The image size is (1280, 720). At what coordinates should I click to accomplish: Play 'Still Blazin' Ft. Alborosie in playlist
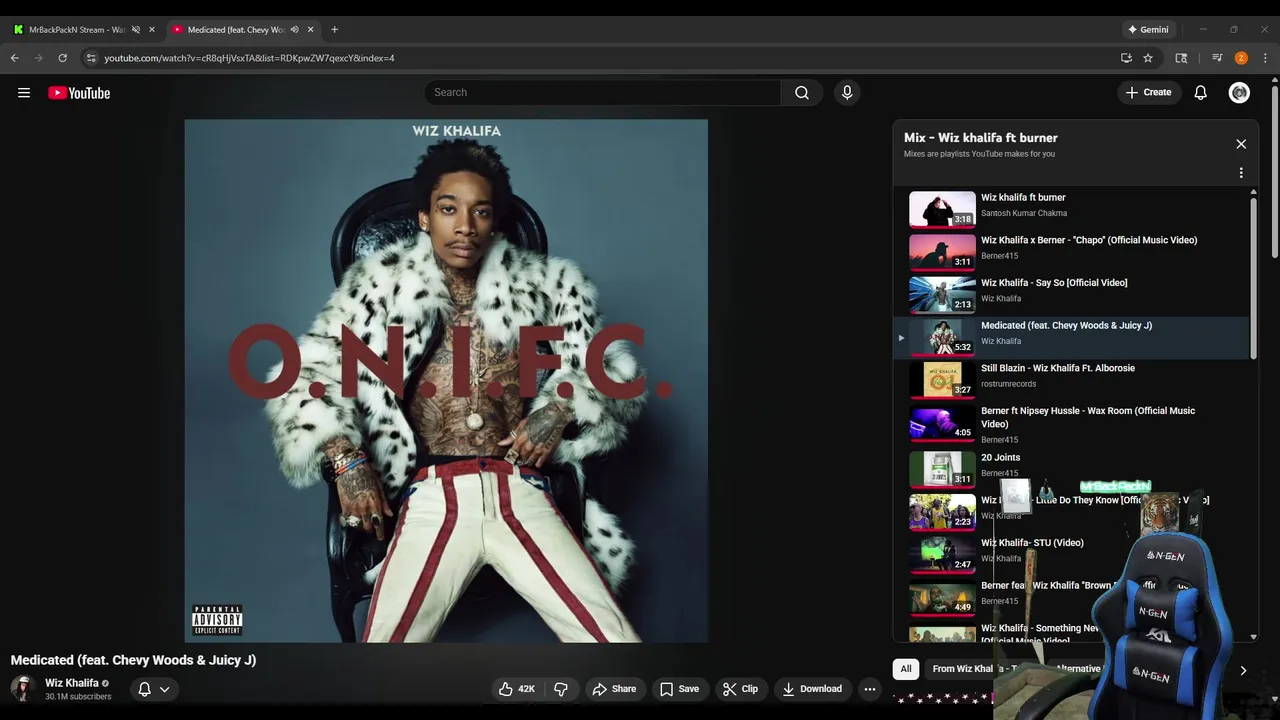1072,380
